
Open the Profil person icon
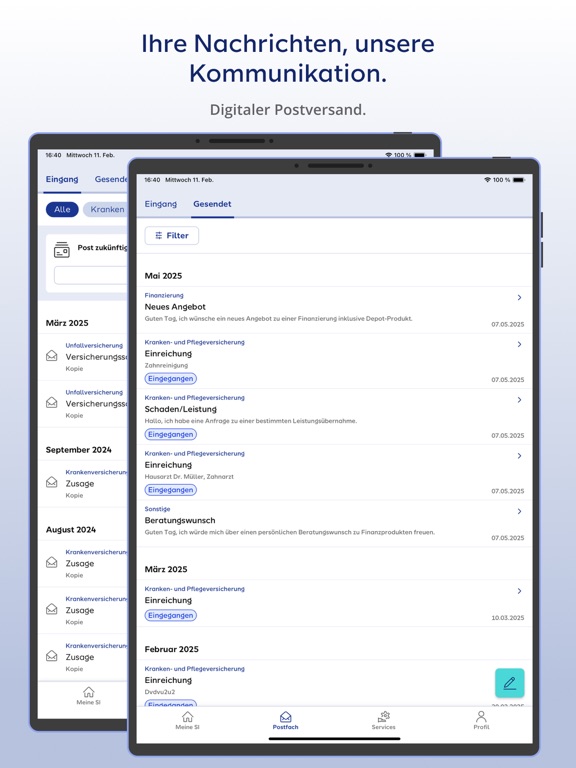[x=481, y=717]
